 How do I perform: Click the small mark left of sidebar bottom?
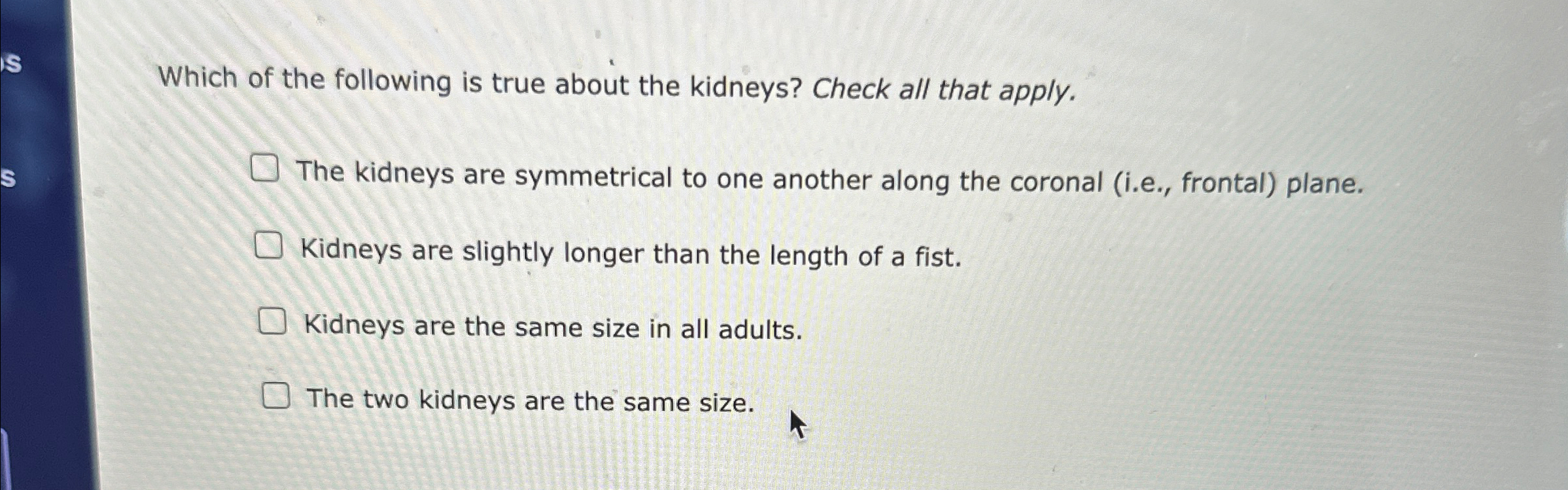point(5,451)
